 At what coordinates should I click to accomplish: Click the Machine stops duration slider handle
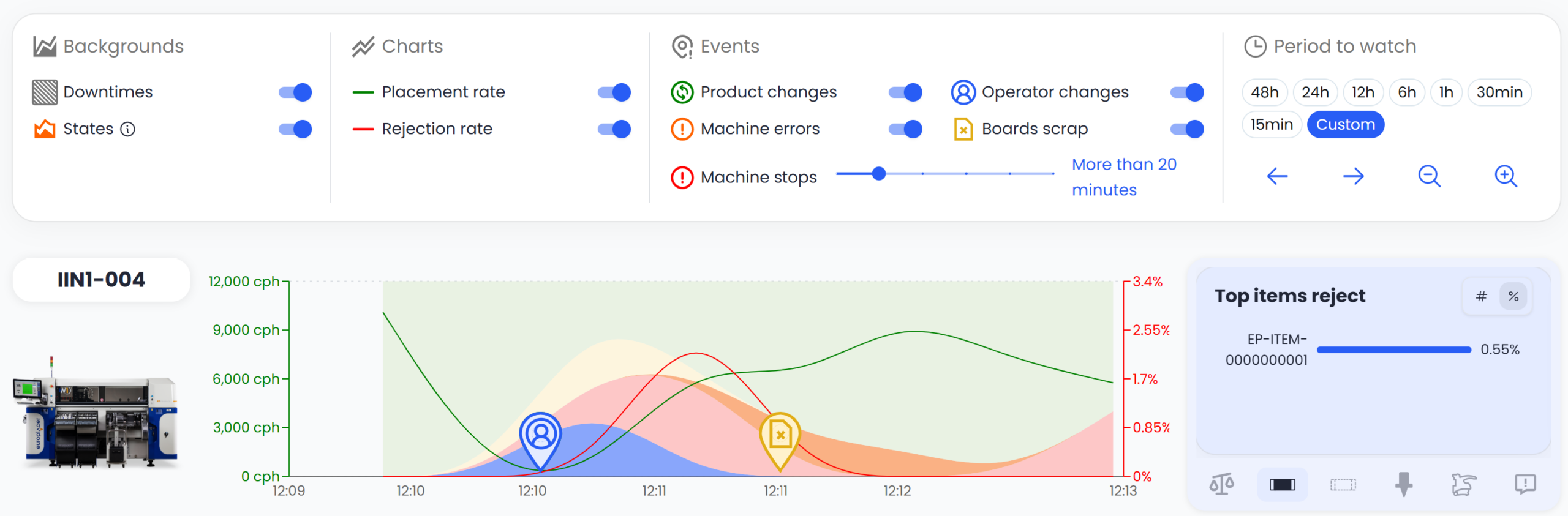(879, 174)
